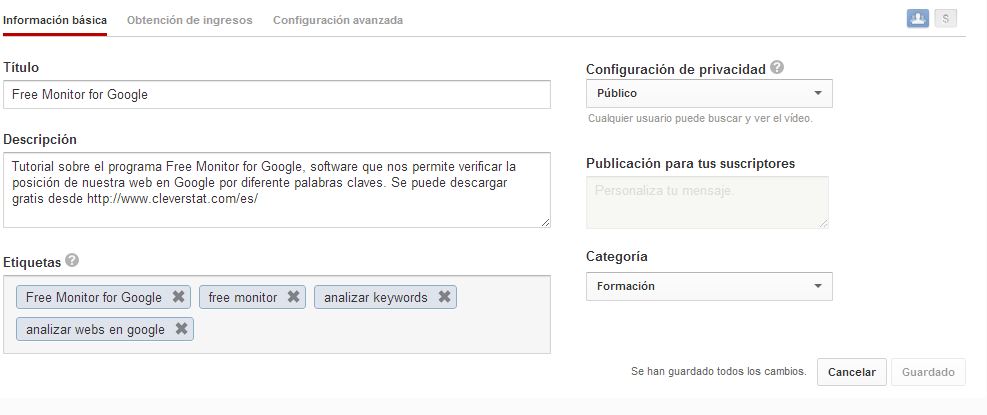This screenshot has width=987, height=415.
Task: Open the Obtención de ingresos tab
Action: [189, 20]
